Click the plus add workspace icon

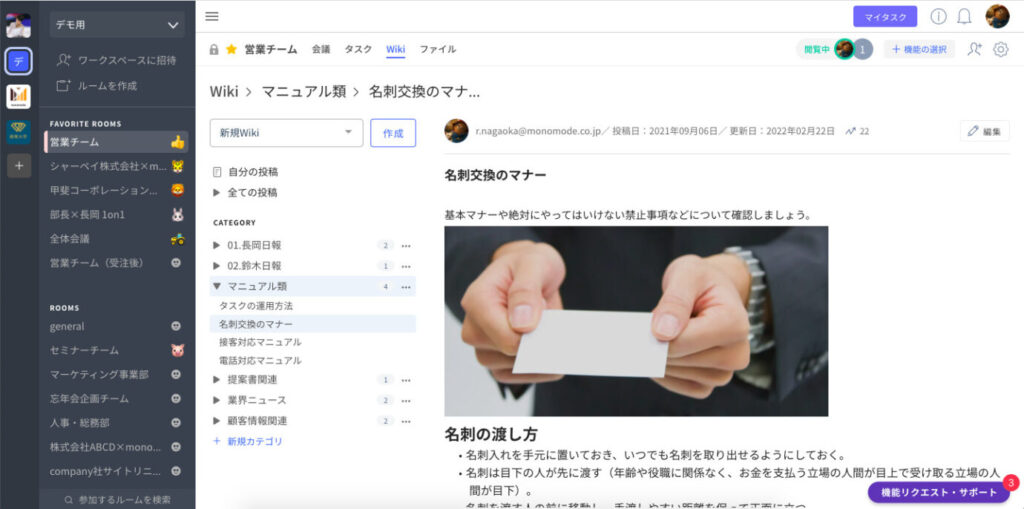coord(19,166)
